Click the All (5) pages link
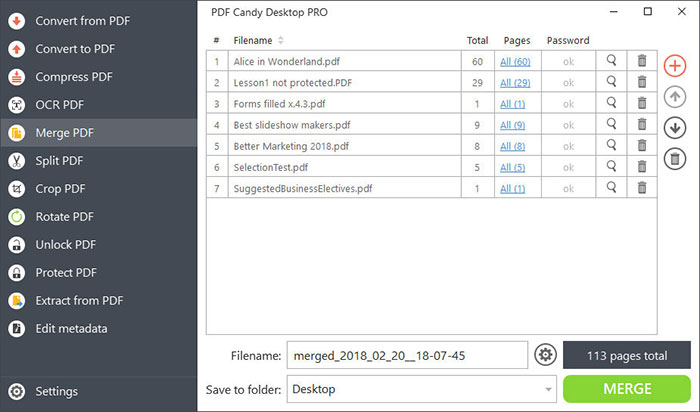Viewport: 700px width, 412px height. pyautogui.click(x=512, y=167)
